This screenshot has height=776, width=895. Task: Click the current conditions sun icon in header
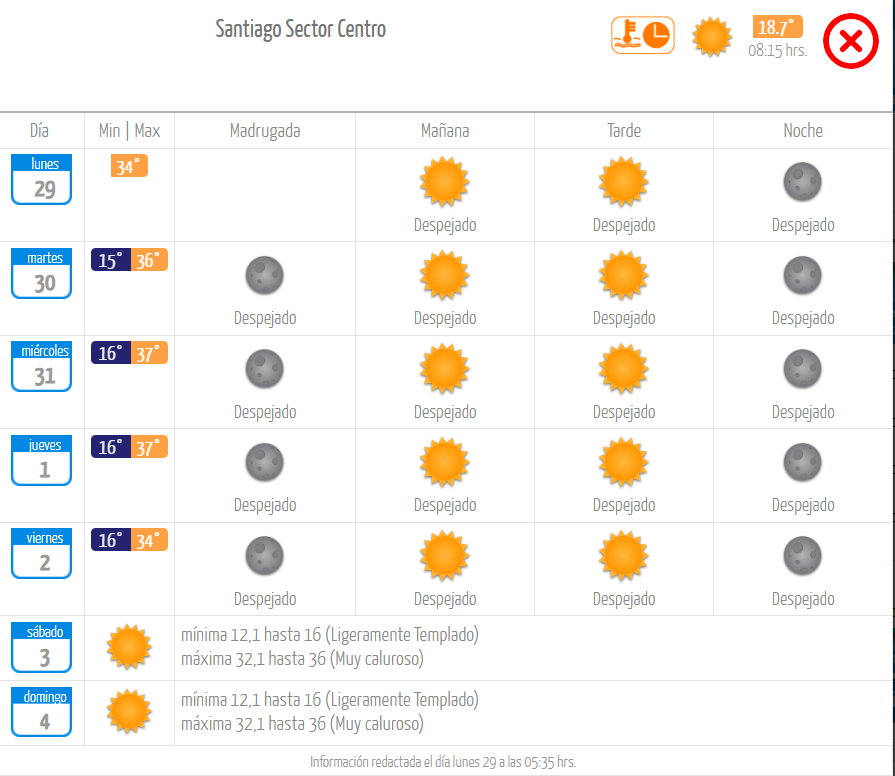click(712, 37)
